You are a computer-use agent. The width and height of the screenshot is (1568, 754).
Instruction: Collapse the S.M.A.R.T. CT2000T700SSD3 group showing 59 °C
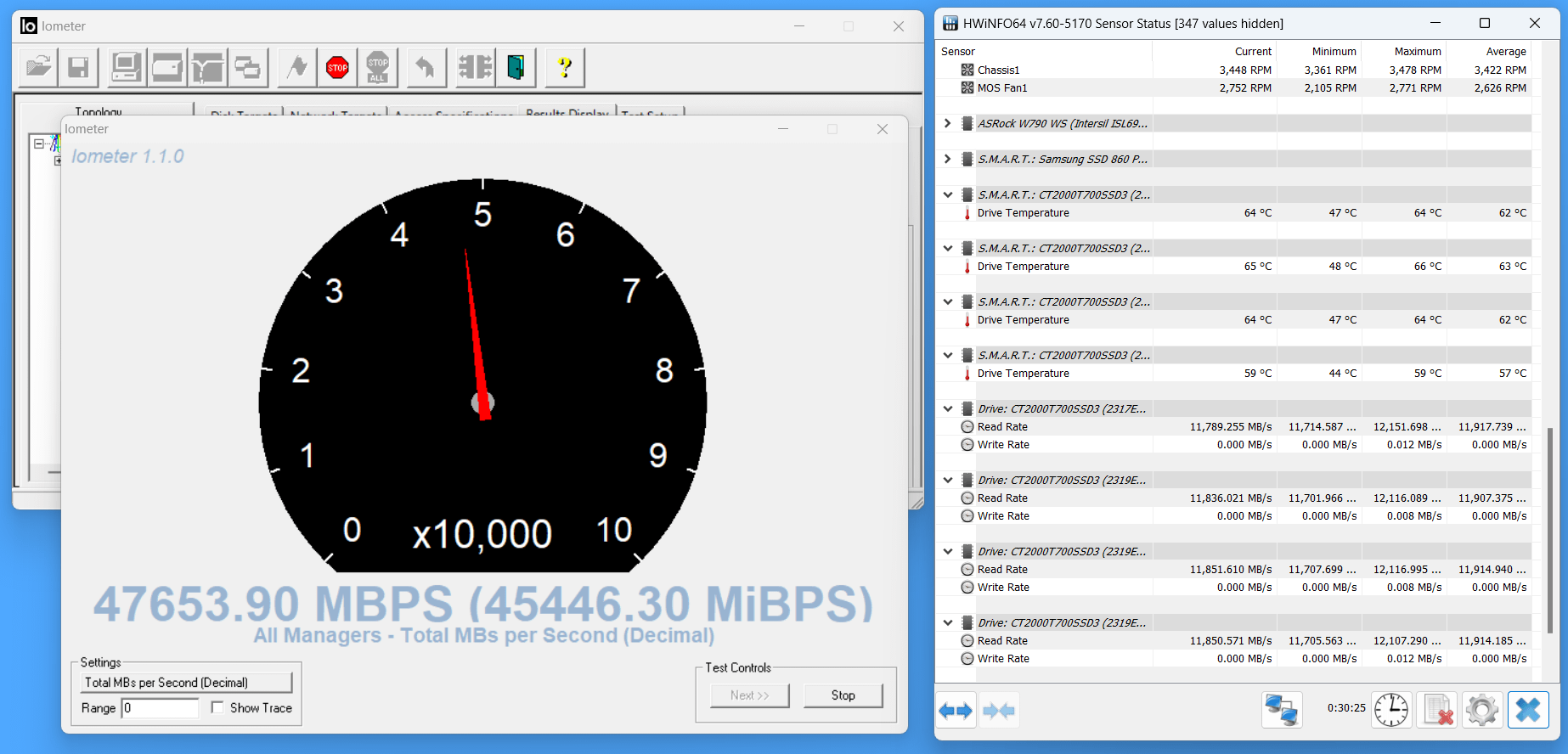click(x=948, y=355)
